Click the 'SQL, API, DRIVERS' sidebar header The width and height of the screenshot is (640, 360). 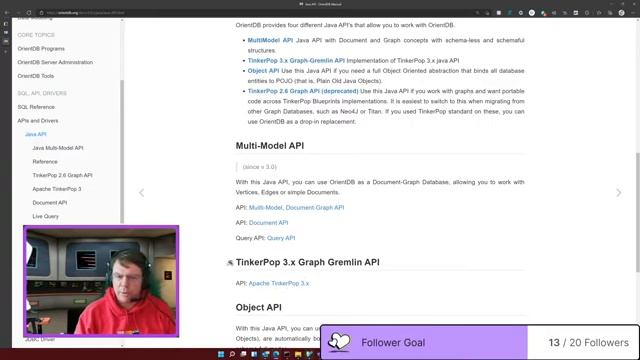coord(42,93)
